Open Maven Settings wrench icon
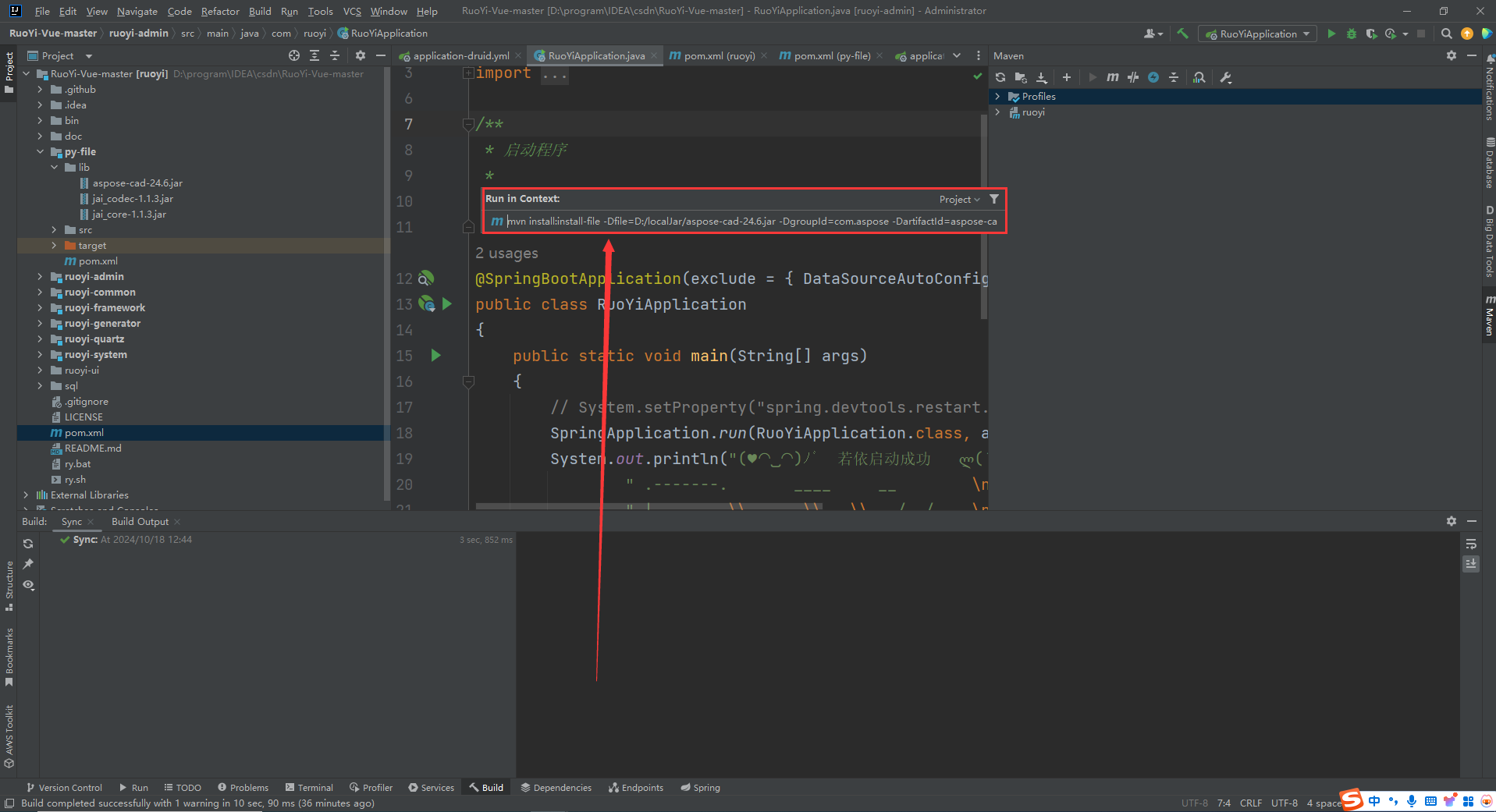 click(1225, 77)
